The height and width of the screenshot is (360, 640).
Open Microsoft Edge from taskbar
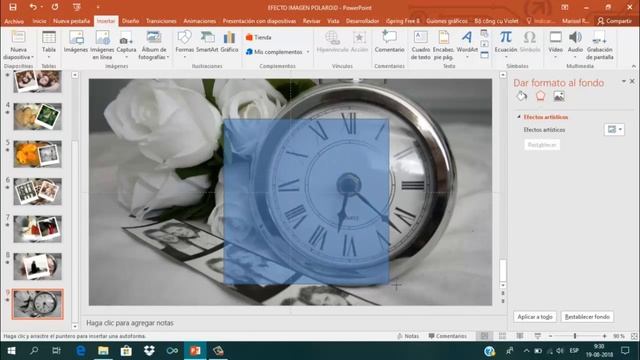pos(80,351)
